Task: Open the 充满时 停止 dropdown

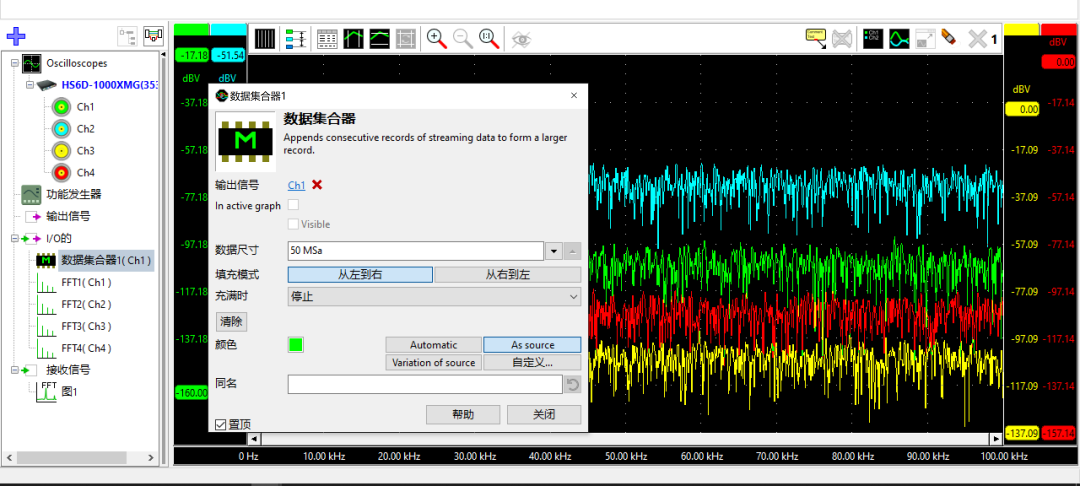Action: 434,297
